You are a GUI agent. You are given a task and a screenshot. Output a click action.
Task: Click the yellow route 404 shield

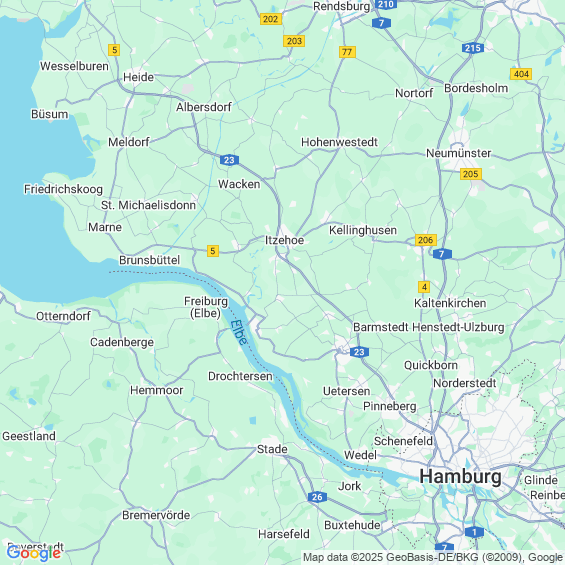click(521, 74)
